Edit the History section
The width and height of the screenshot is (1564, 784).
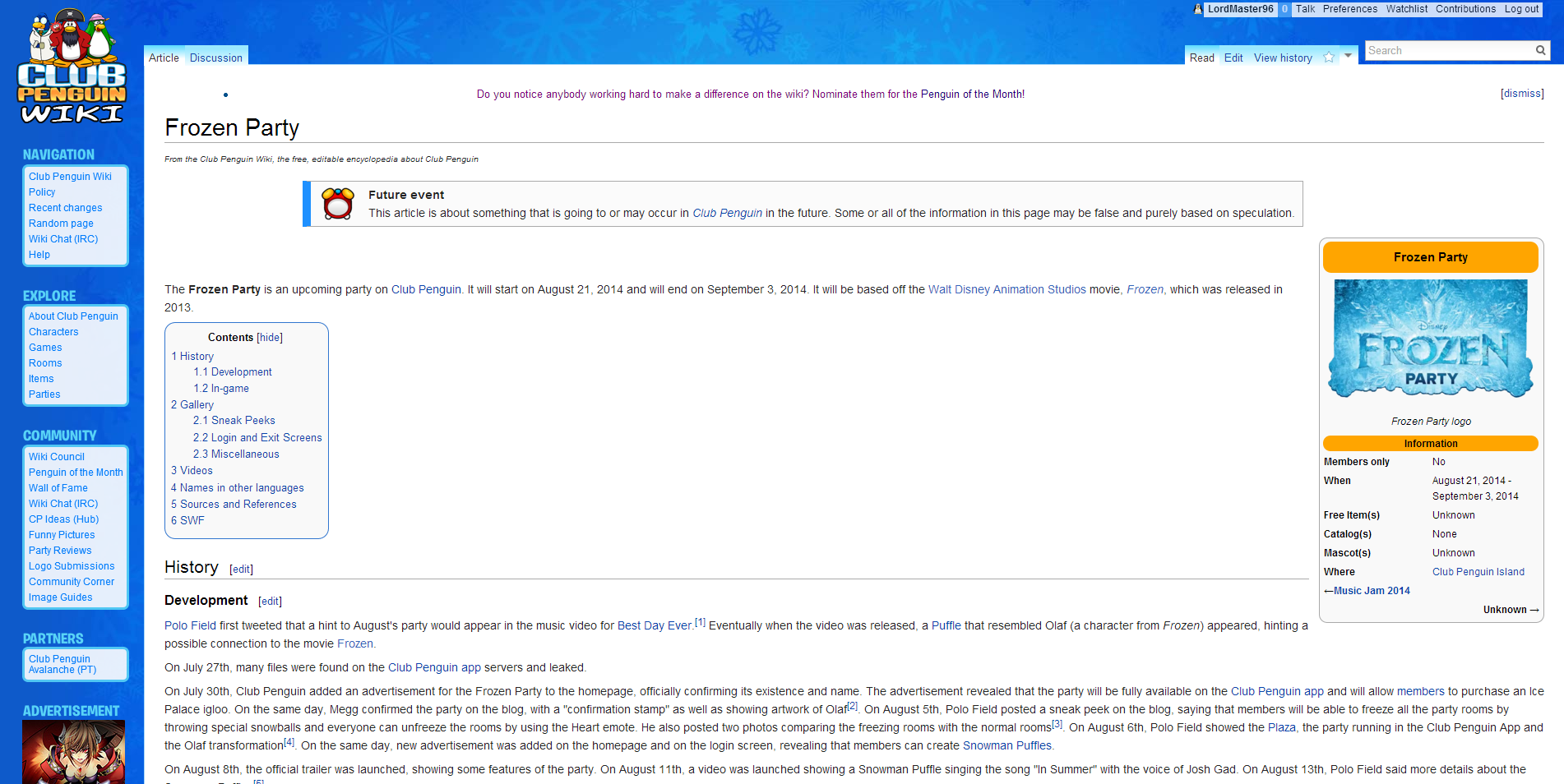(x=241, y=570)
